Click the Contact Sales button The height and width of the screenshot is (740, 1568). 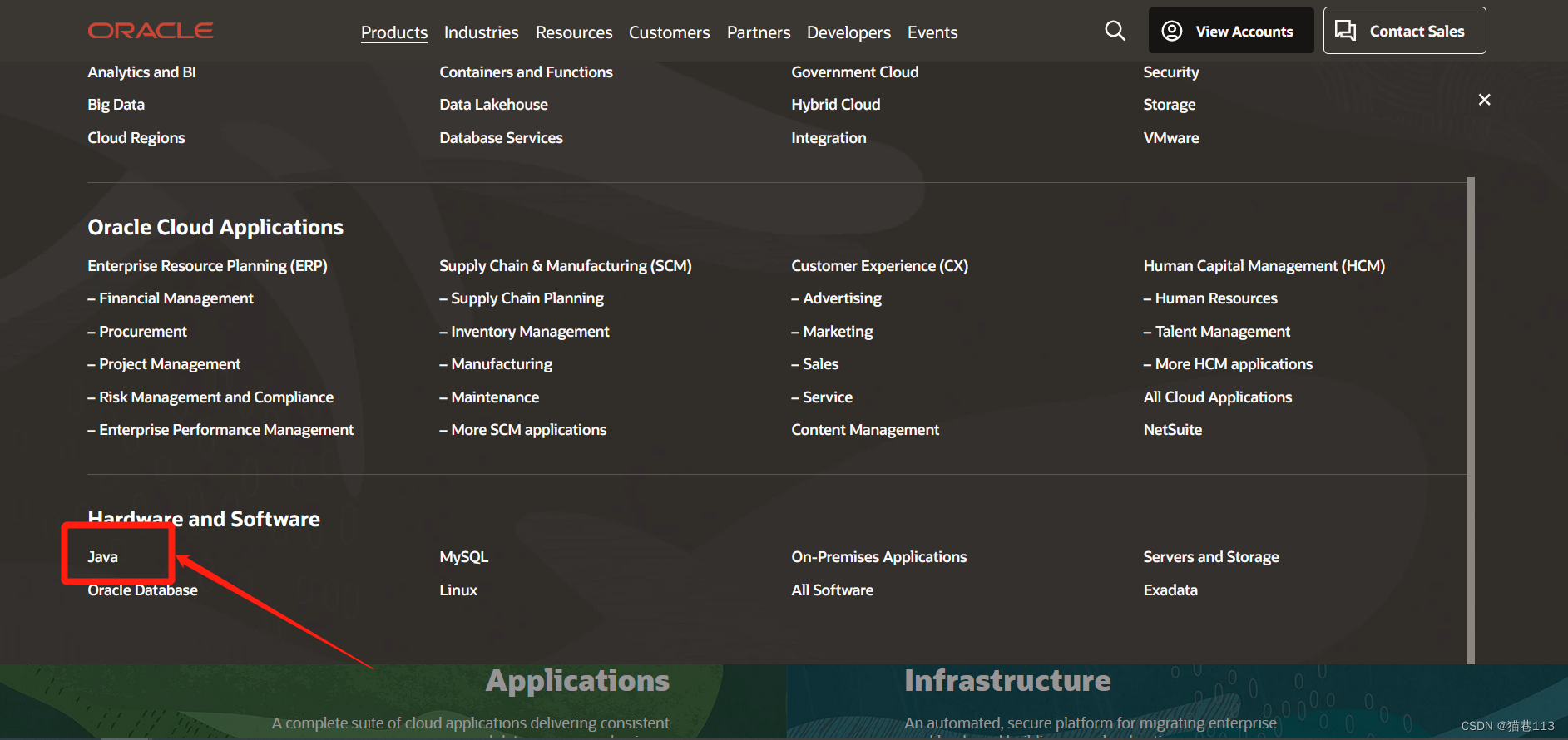coord(1404,31)
